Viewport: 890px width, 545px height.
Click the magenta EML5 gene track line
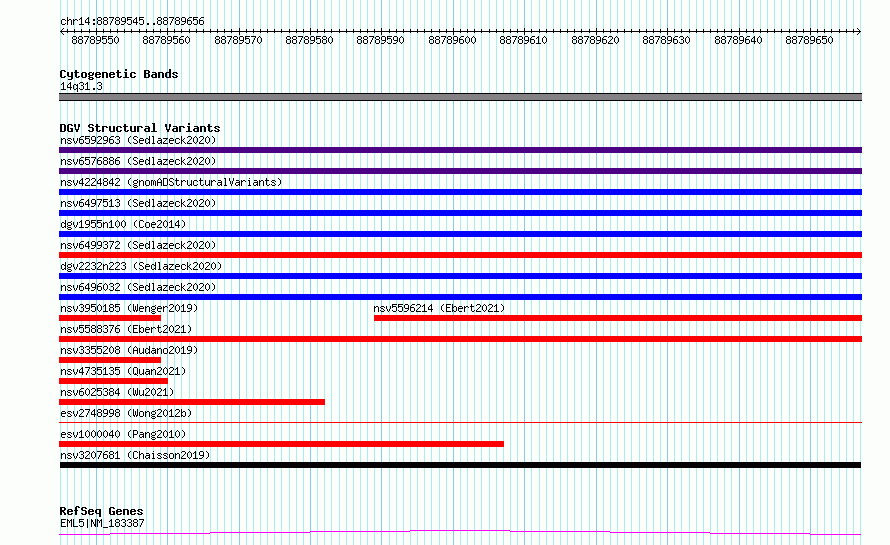click(x=460, y=532)
